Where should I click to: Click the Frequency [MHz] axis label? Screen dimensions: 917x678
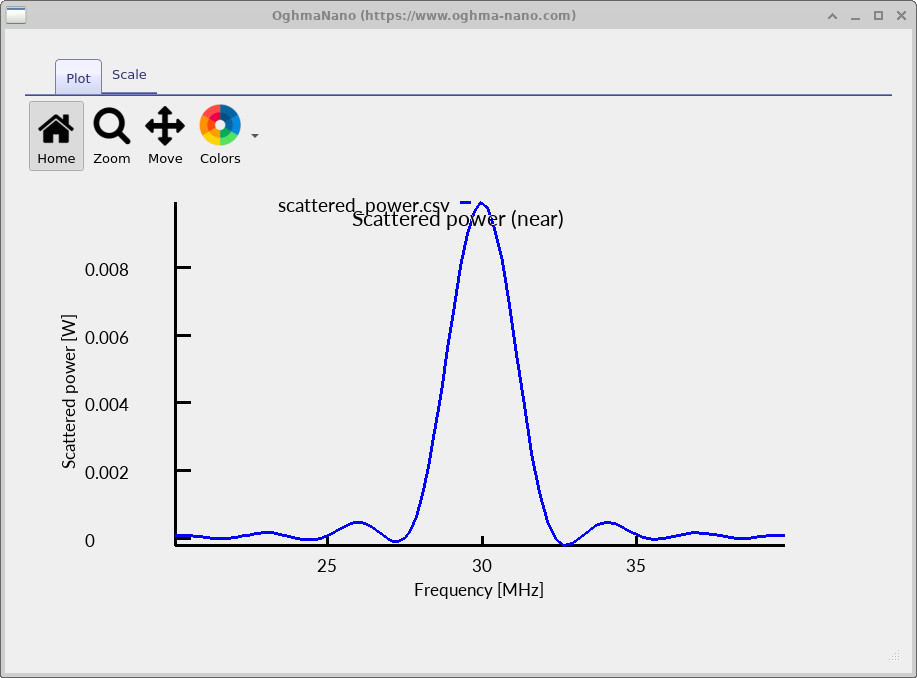[x=479, y=590]
